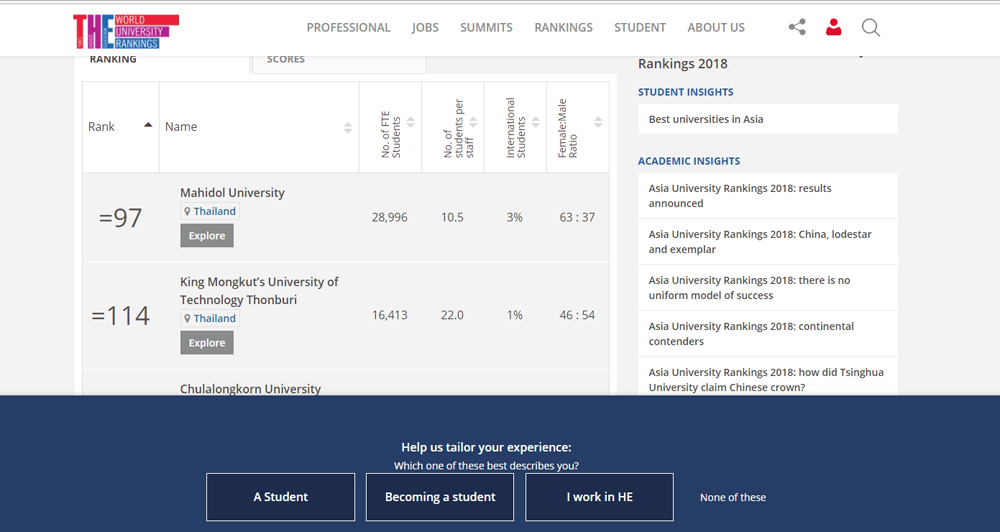Viewport: 1000px width, 532px height.
Task: Open the Rankings menu item
Action: pos(563,28)
